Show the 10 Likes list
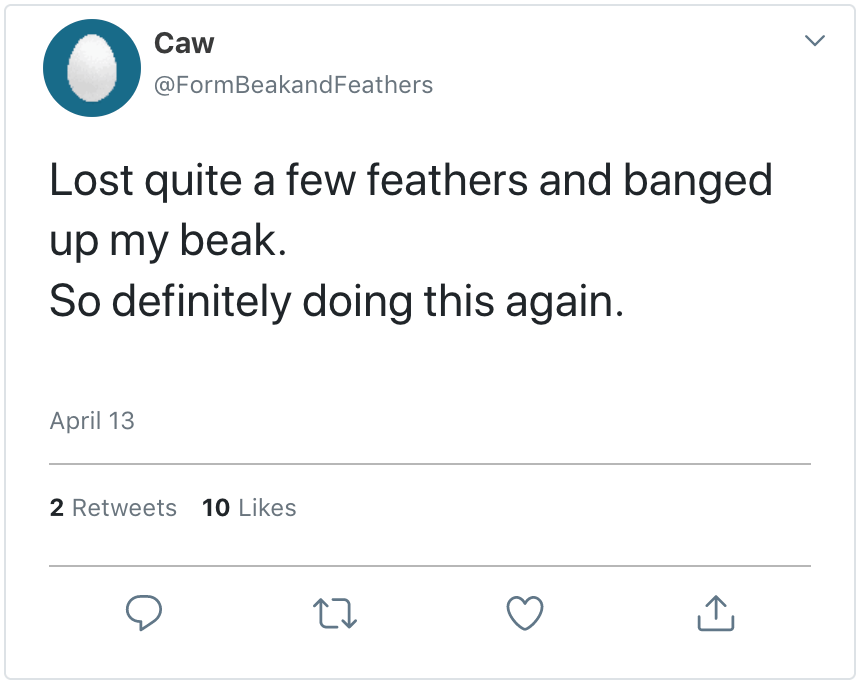Viewport: 866px width, 688px height. pos(249,508)
